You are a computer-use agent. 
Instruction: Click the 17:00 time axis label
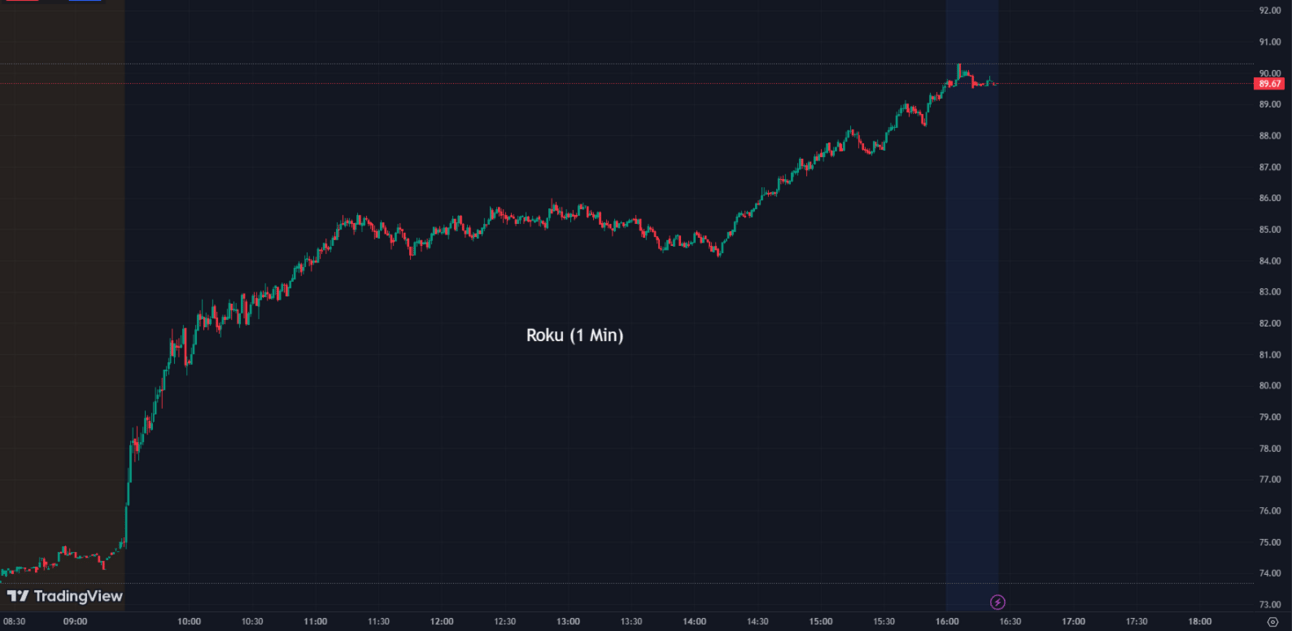[x=1073, y=621]
